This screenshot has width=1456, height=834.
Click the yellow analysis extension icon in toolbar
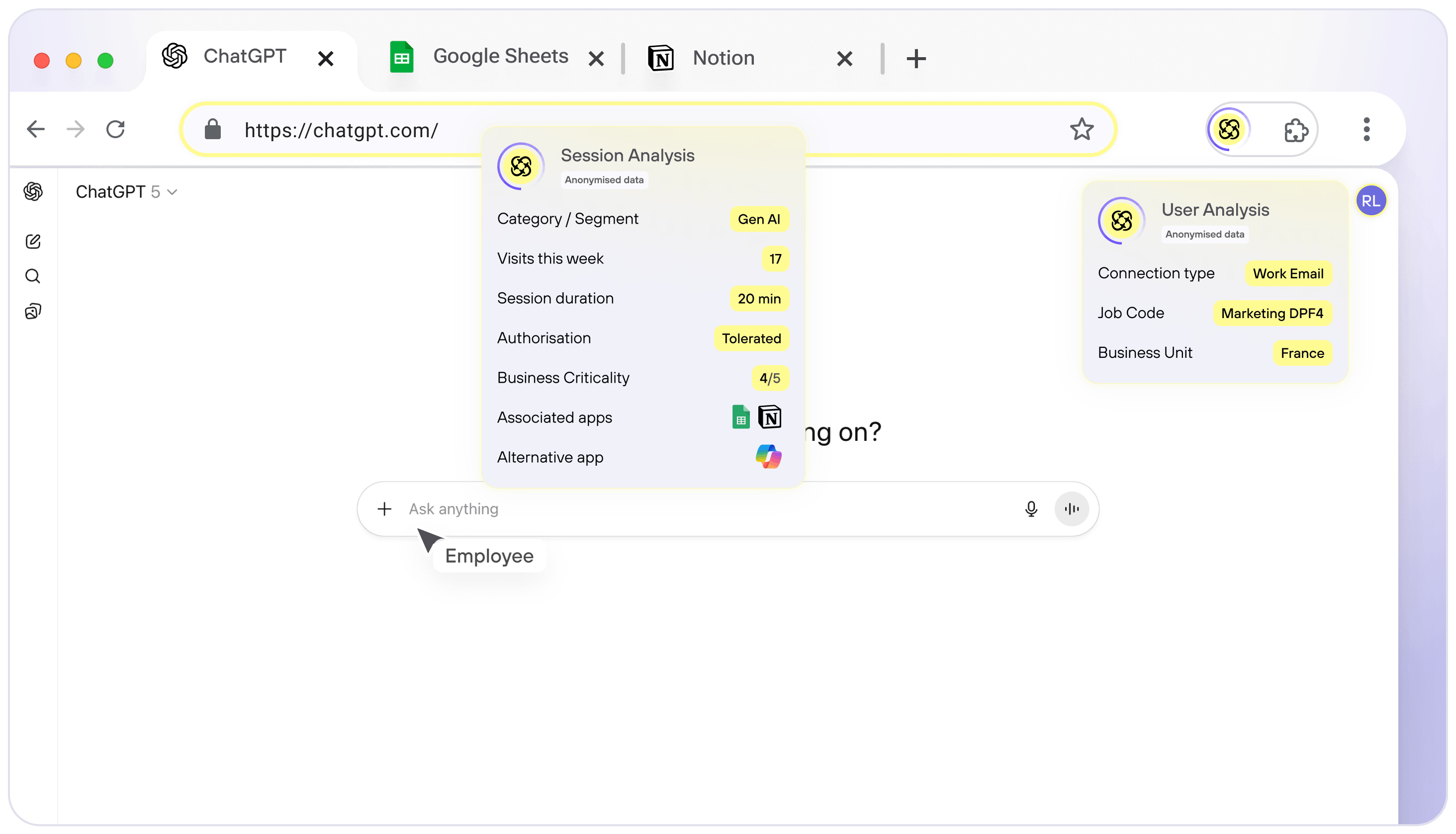[1229, 129]
